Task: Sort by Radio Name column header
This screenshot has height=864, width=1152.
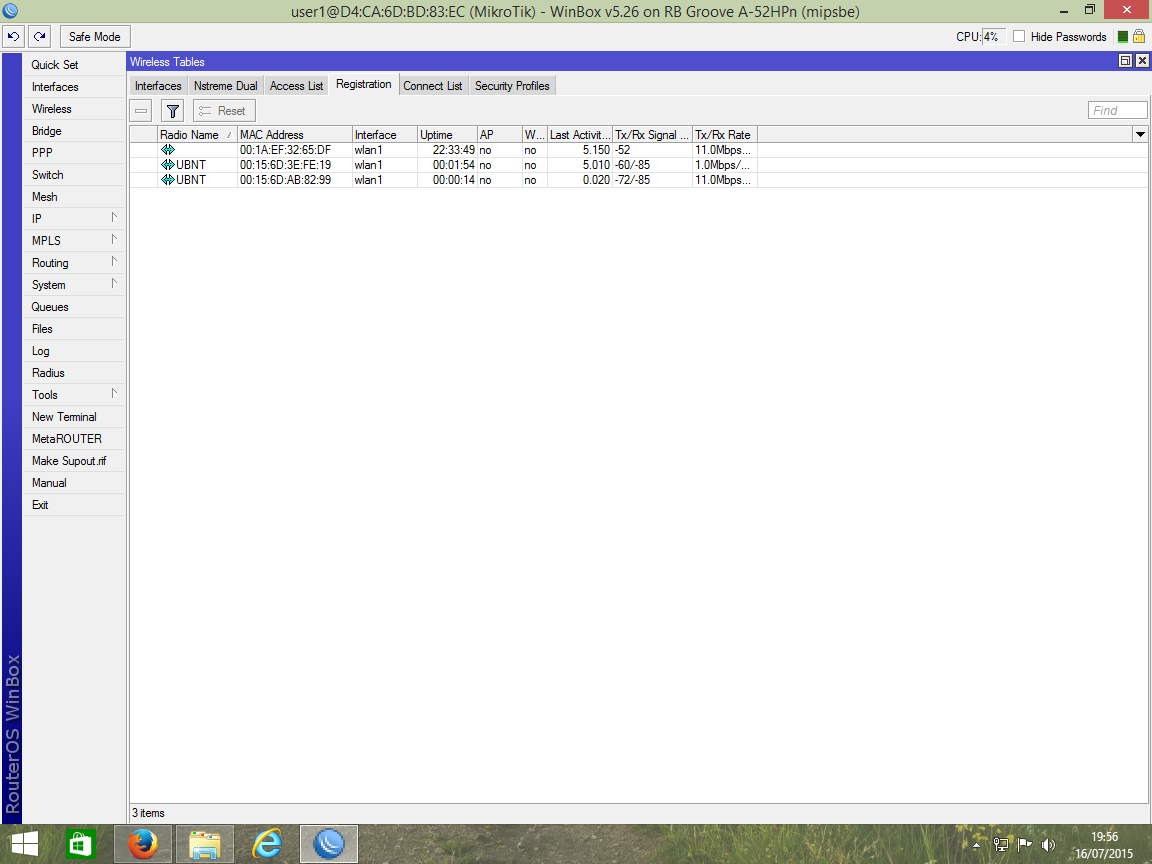Action: pyautogui.click(x=197, y=134)
